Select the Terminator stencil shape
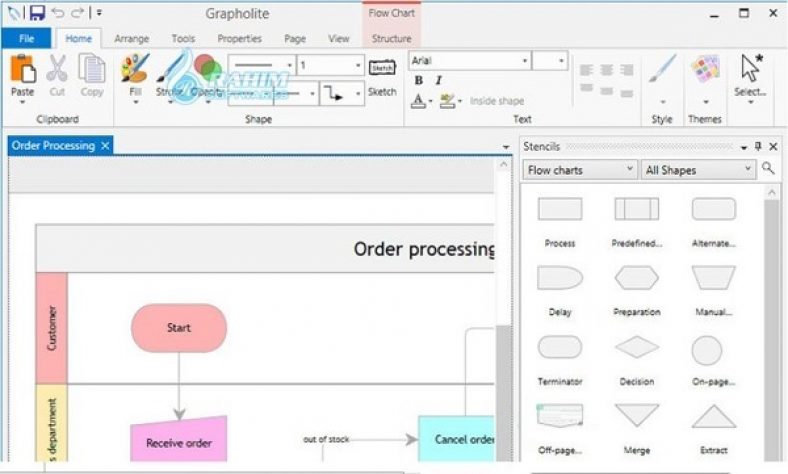Image resolution: width=788 pixels, height=474 pixels. [x=560, y=347]
